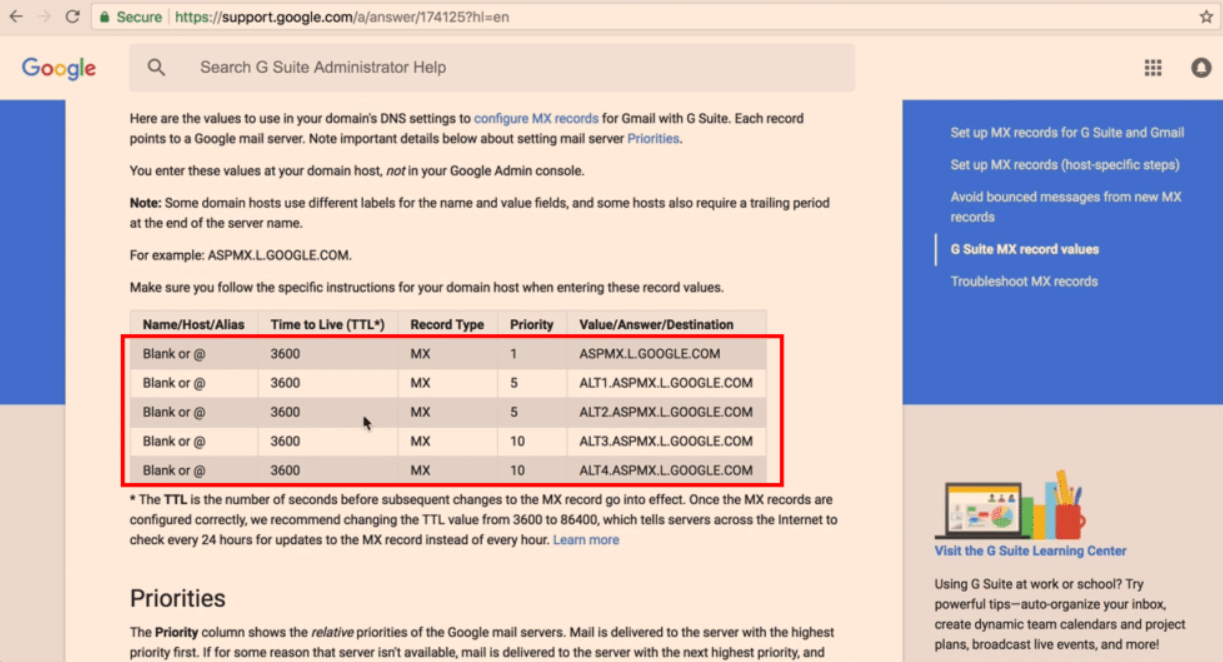The width and height of the screenshot is (1223, 662).
Task: Visit the G Suite Learning Center
Action: [1031, 550]
